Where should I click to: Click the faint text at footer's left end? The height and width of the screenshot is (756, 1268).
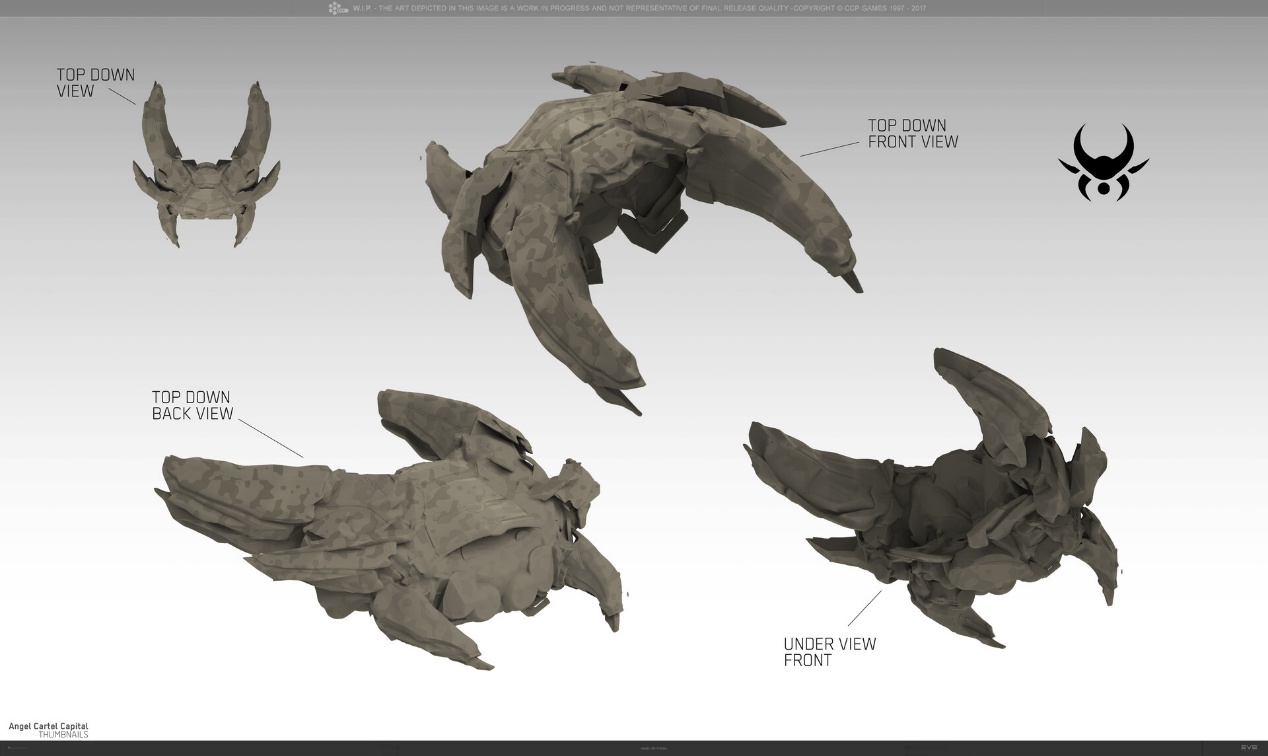tap(18, 748)
